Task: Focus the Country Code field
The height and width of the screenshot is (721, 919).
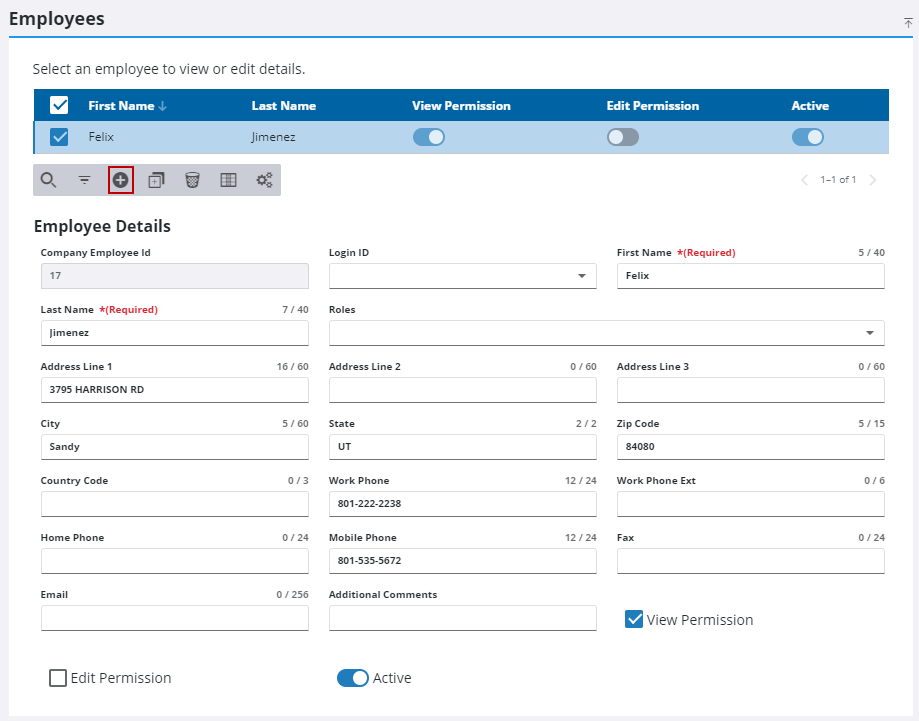Action: click(175, 504)
